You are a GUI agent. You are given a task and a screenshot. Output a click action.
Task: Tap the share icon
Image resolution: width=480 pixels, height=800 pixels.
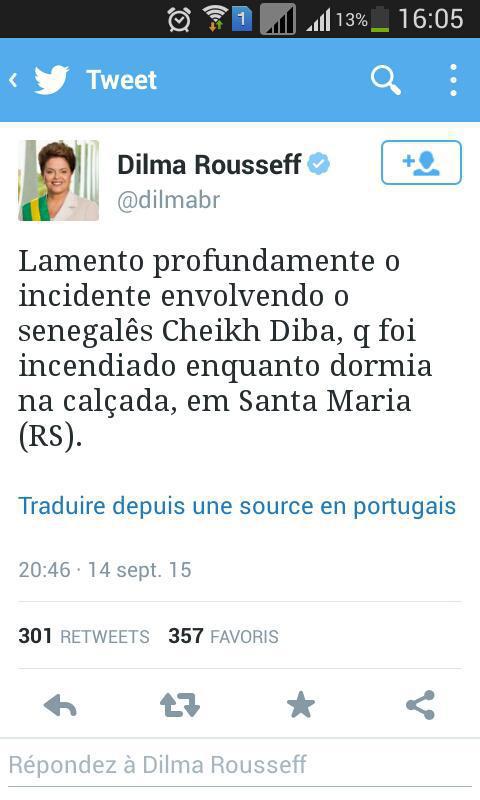click(x=420, y=705)
